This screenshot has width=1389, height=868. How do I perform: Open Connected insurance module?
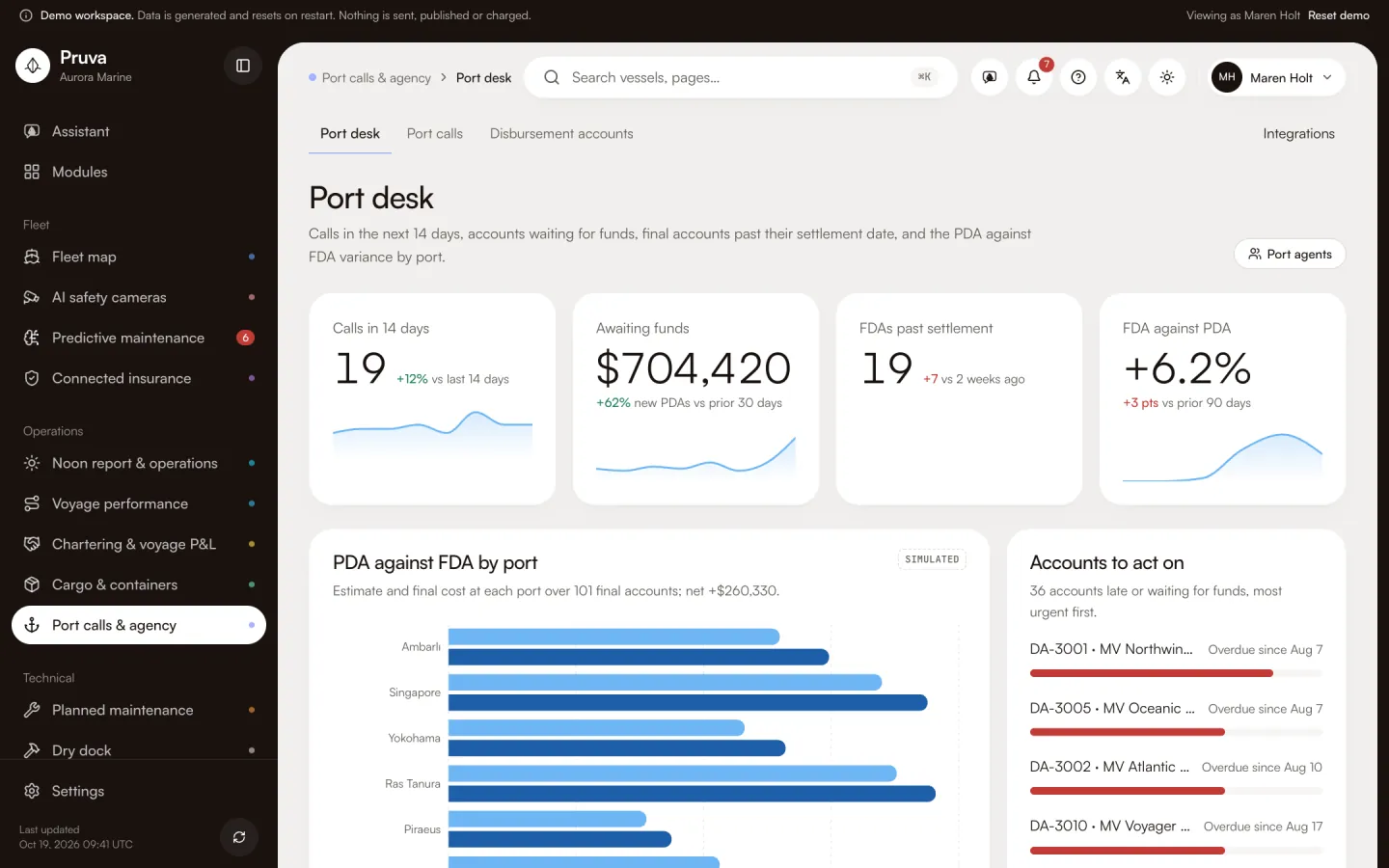click(x=139, y=378)
